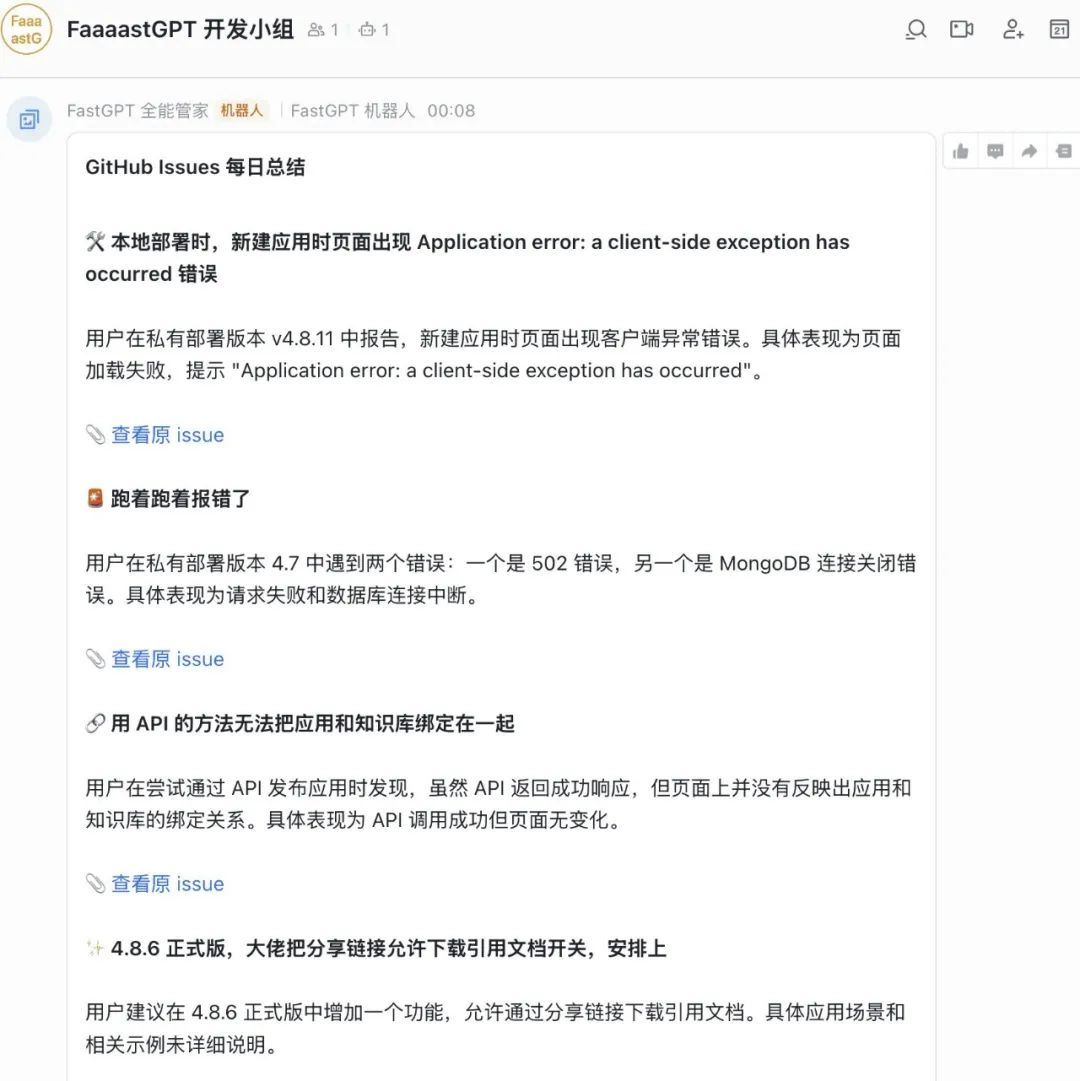Open the issue link under the API binding summary
The width and height of the screenshot is (1080, 1081).
point(167,884)
